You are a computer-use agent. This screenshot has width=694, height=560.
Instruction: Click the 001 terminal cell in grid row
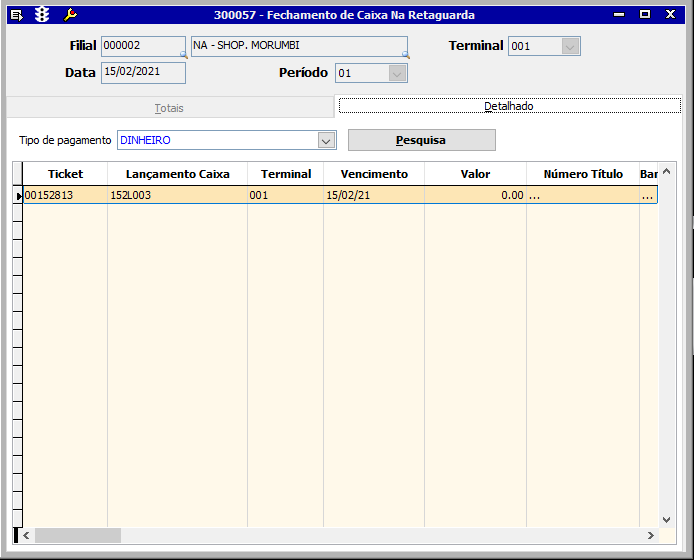click(285, 195)
